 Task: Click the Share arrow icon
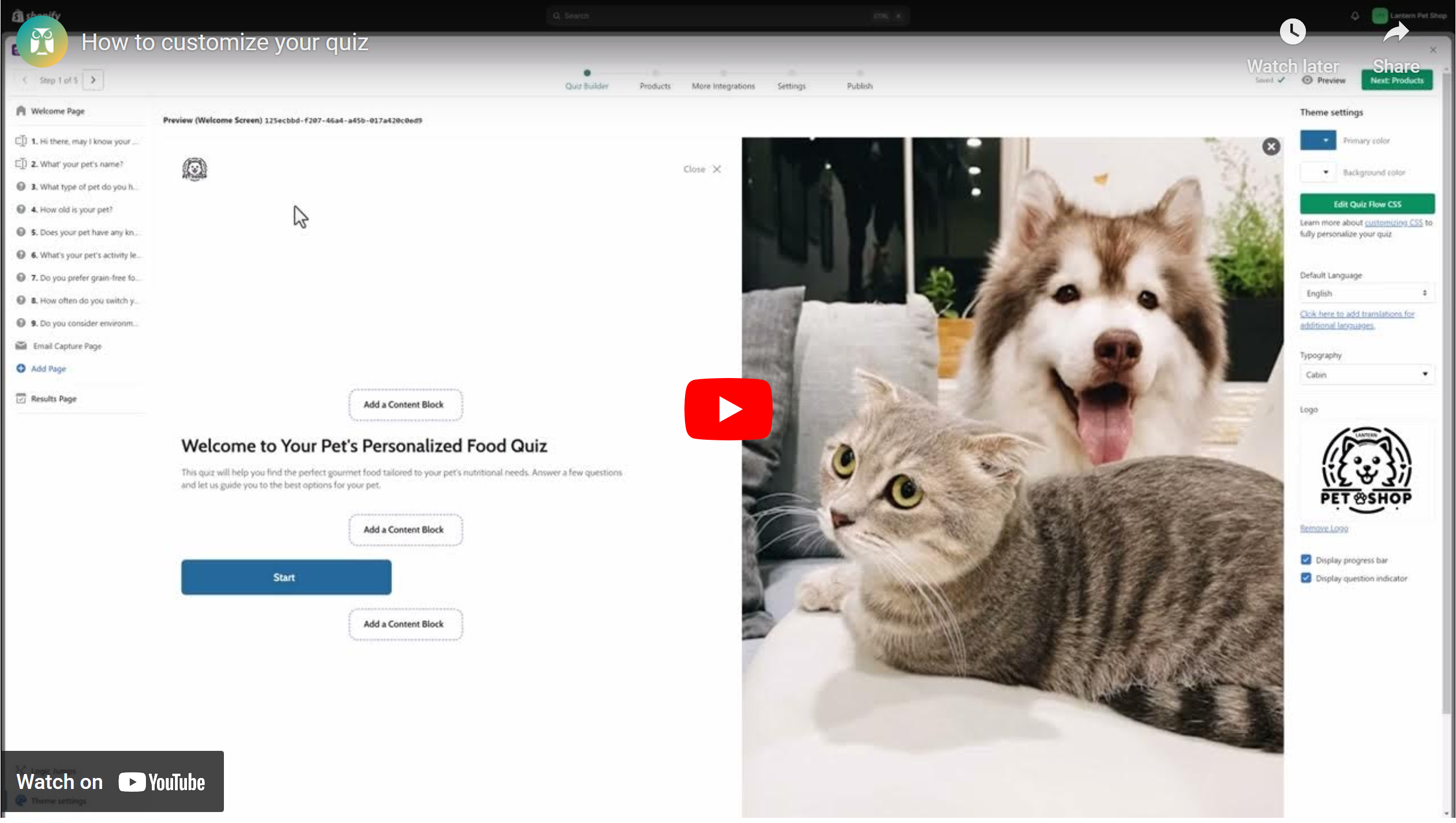[1395, 32]
